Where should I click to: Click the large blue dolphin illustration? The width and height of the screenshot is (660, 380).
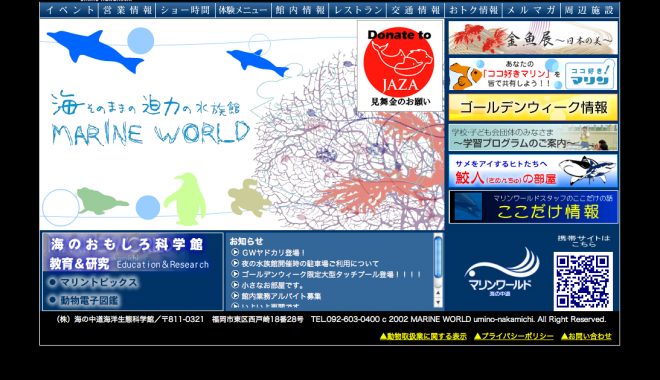tap(95, 51)
